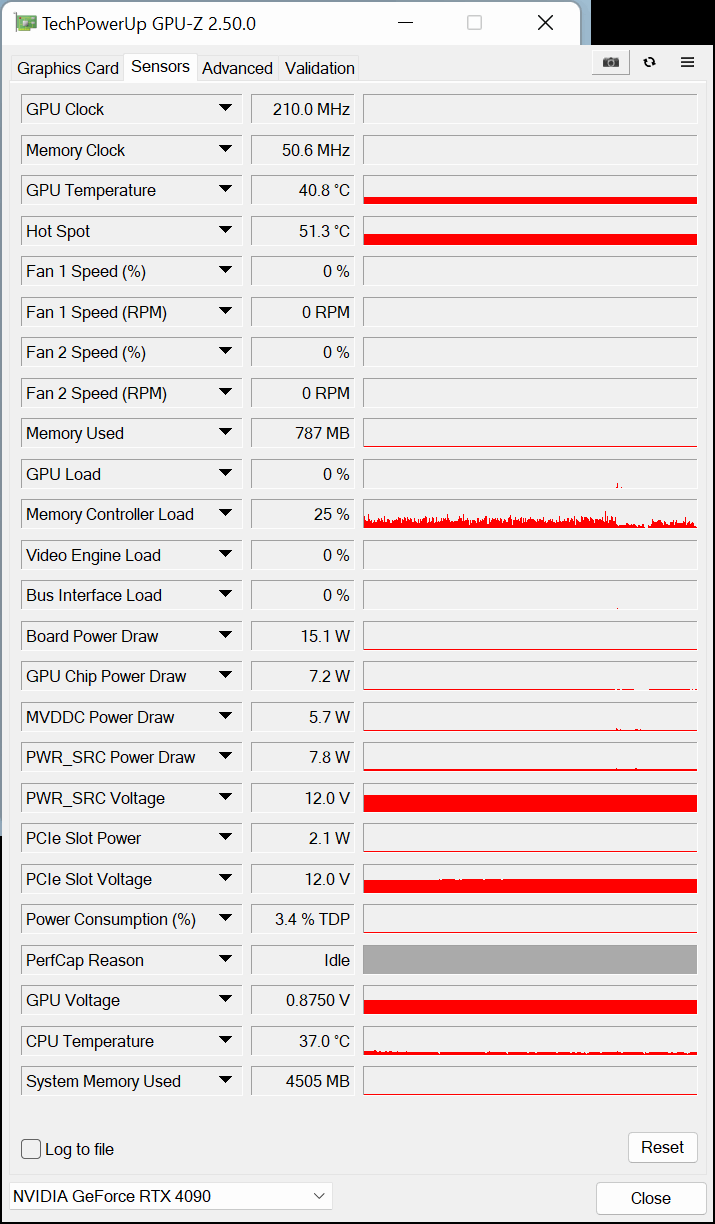Open the Fan 2 Speed (RPM) dropdown arrow

pos(226,393)
